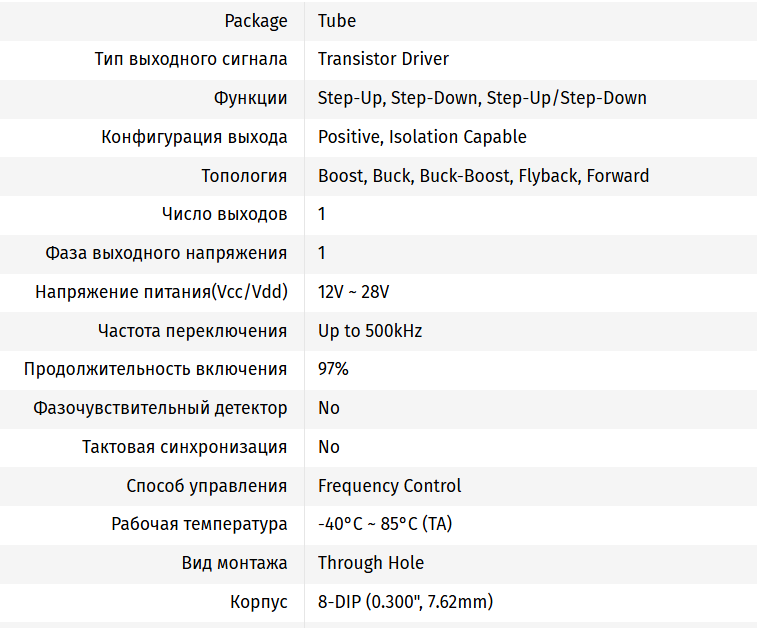The height and width of the screenshot is (628, 757).
Task: Select the 'Up to 500kHz' value
Action: (x=370, y=331)
